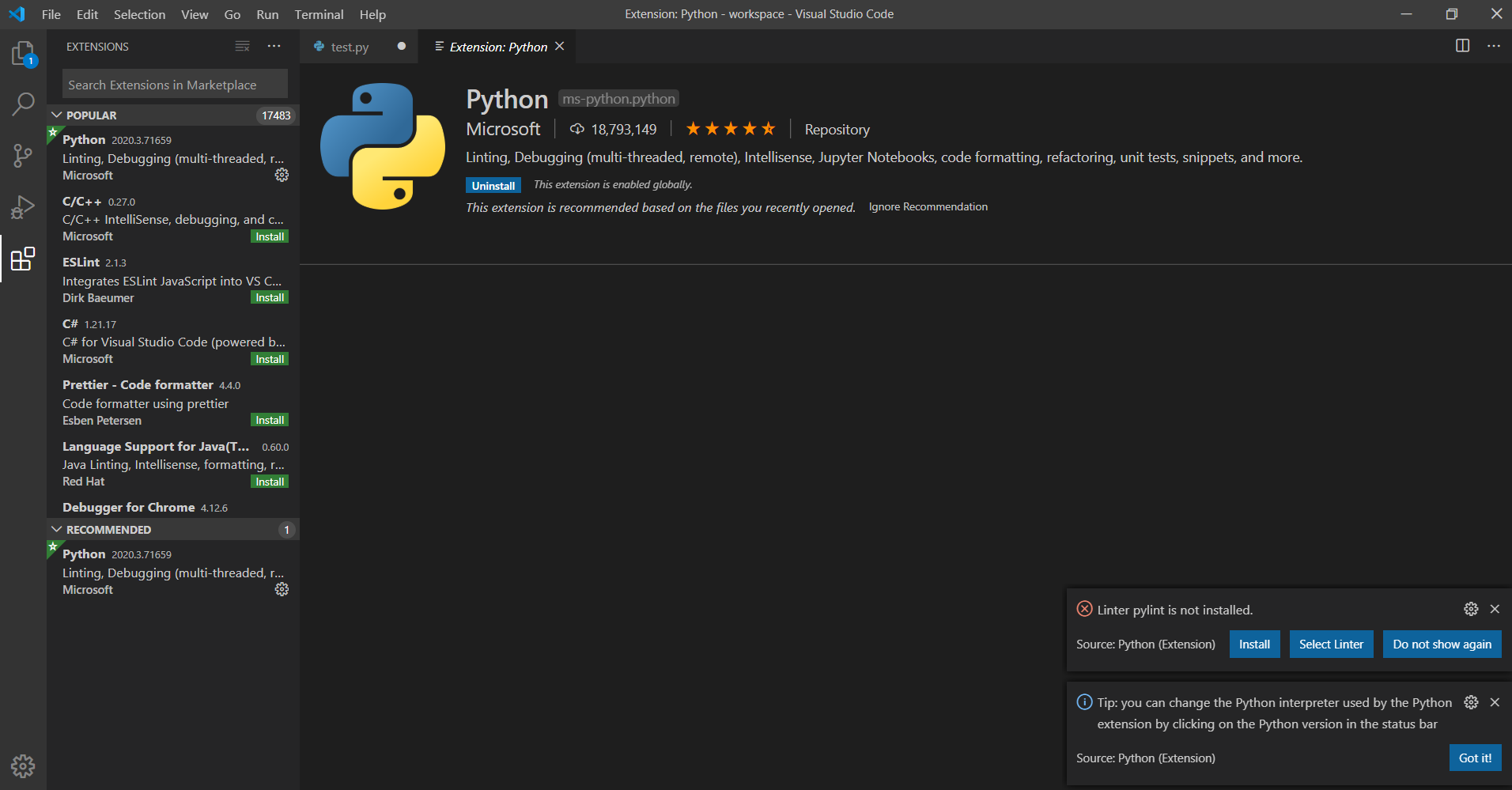1512x790 pixels.
Task: Open the Run menu
Action: tap(267, 14)
